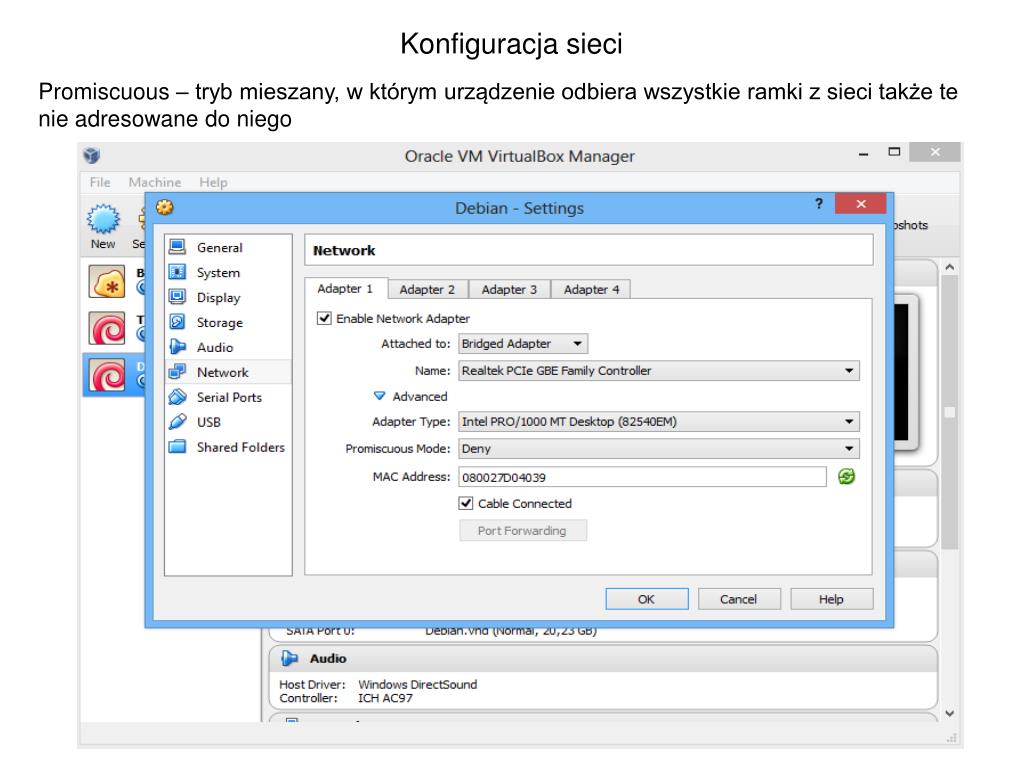
Task: Select USB settings category
Action: [x=228, y=422]
